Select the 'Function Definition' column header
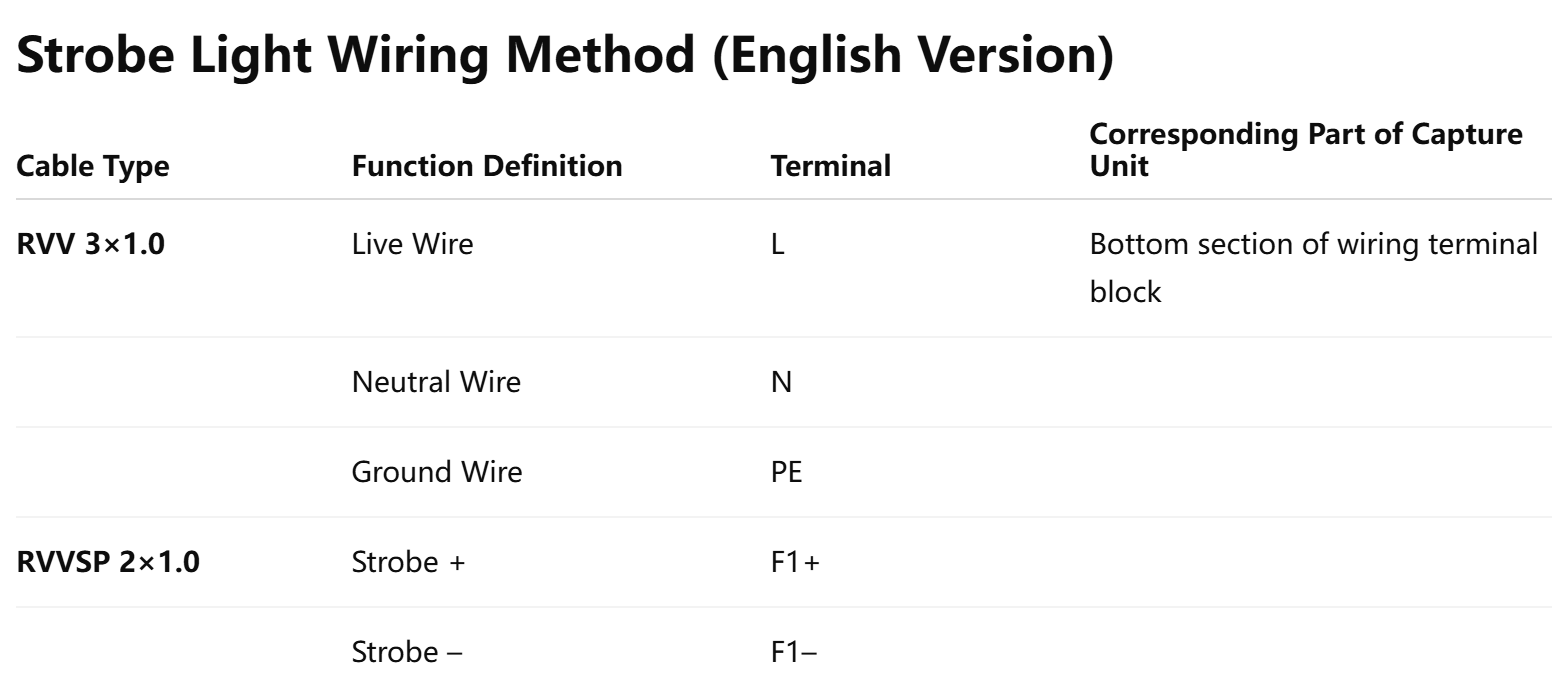The width and height of the screenshot is (1564, 698). coord(487,166)
